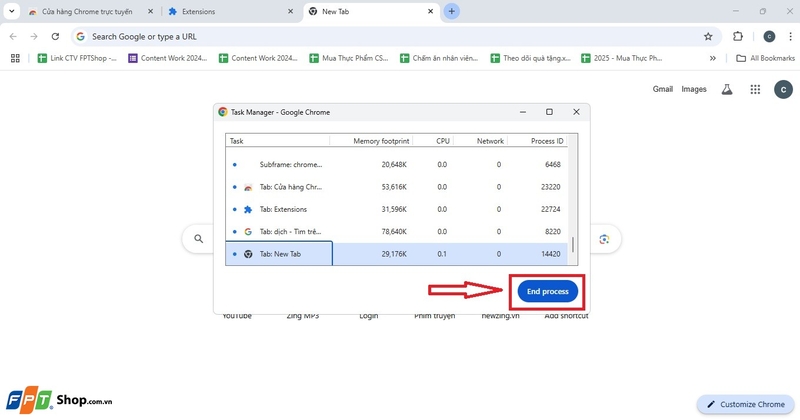Sort Task Manager by Task column
The height and width of the screenshot is (420, 800).
tap(278, 141)
